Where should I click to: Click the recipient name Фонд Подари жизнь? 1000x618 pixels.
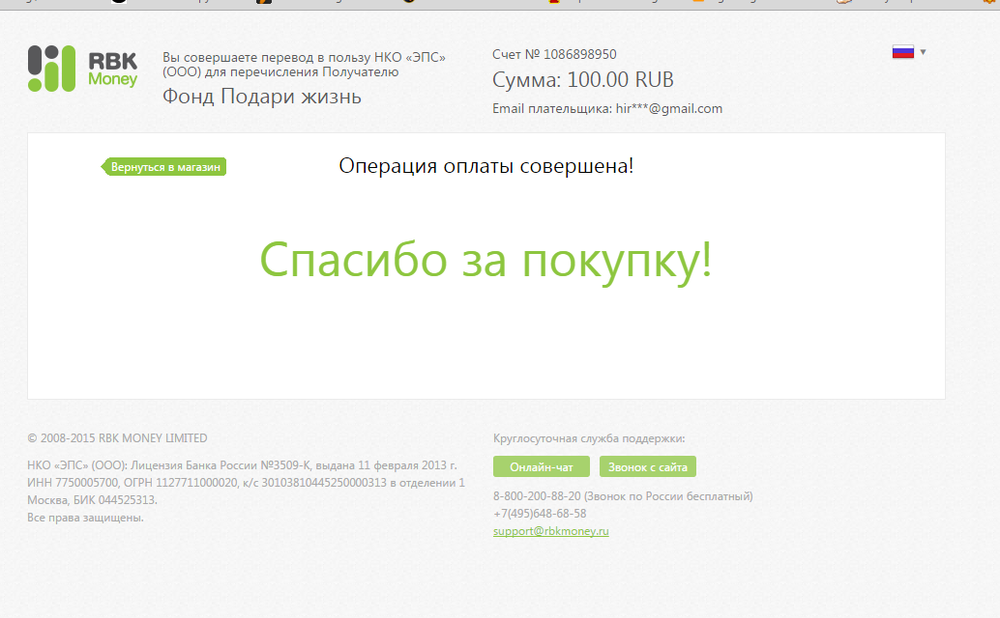262,97
